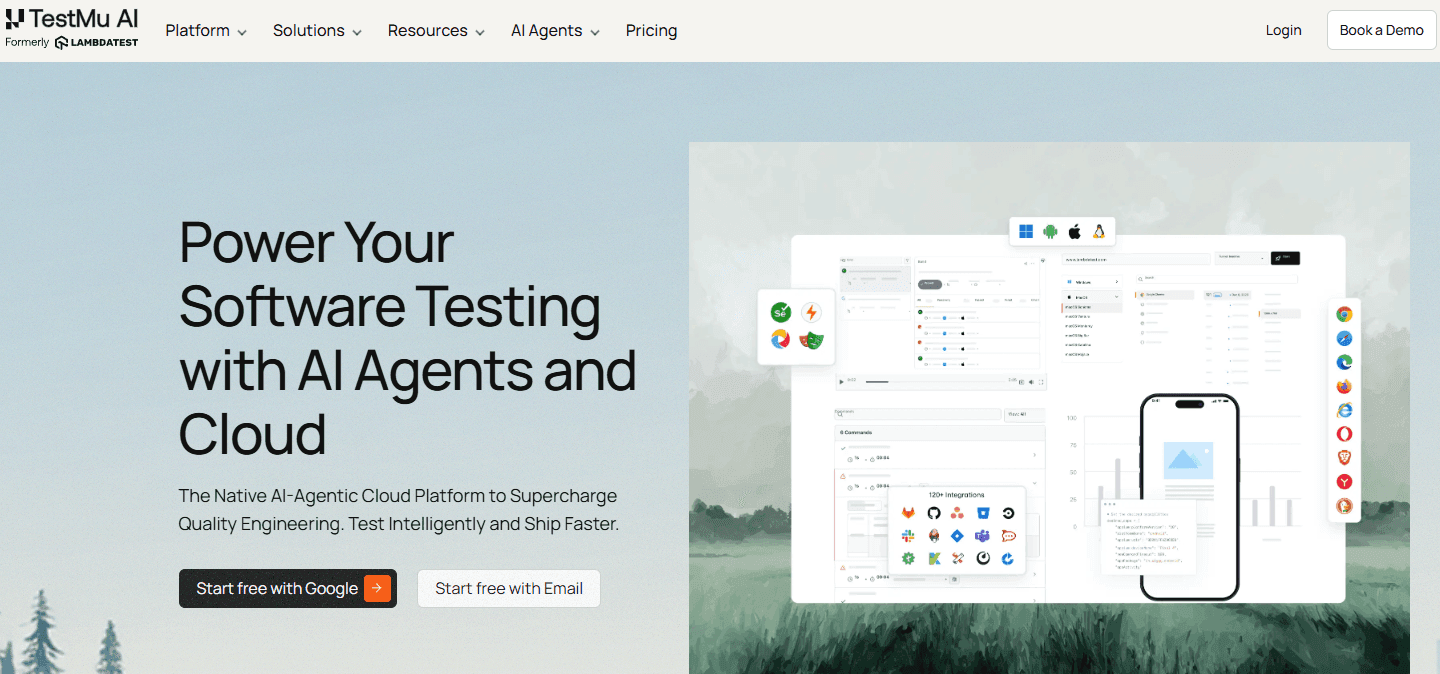This screenshot has height=674, width=1440.
Task: Click the Brave browser icon
Action: coord(1345,458)
